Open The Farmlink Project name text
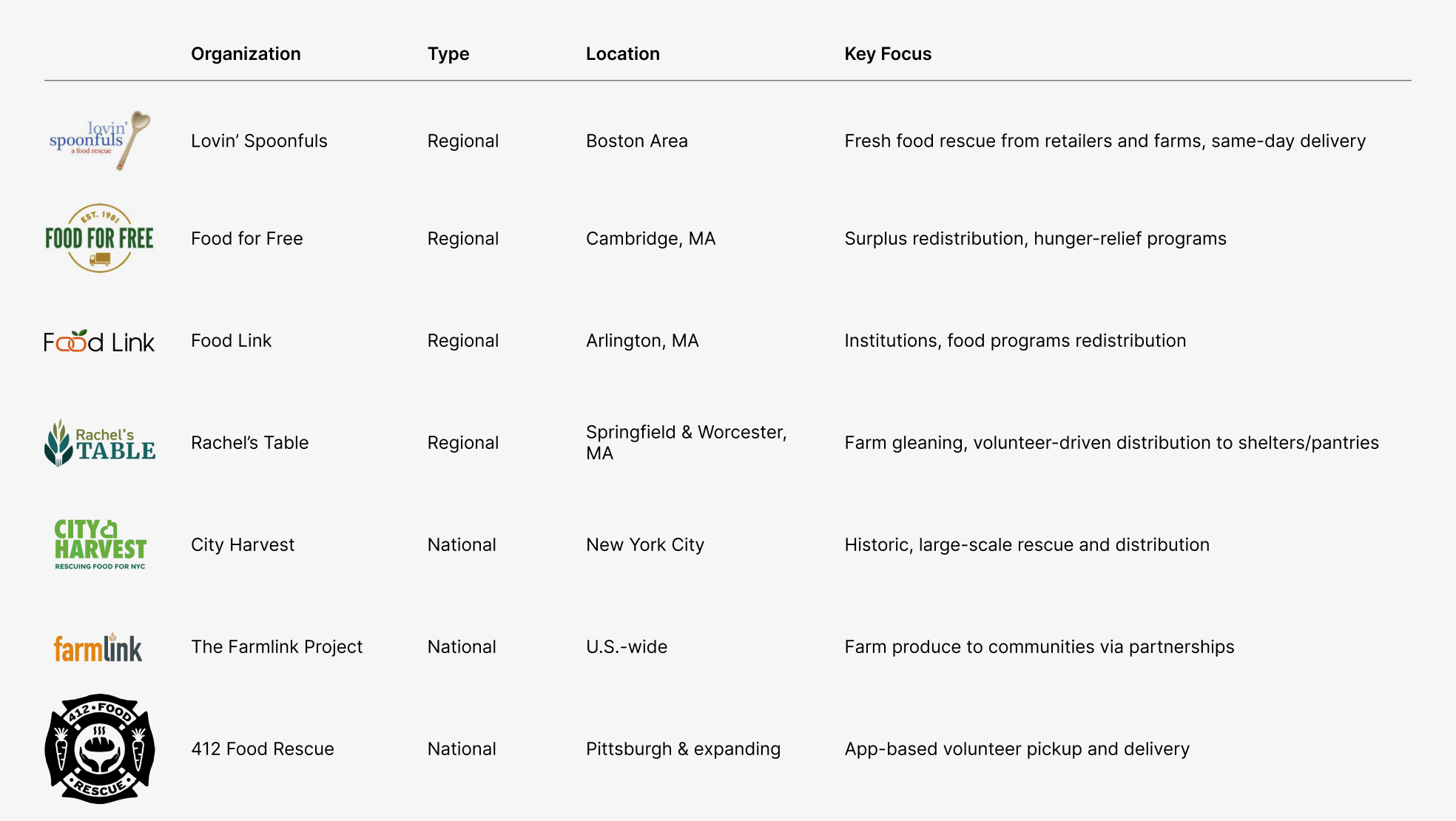Viewport: 1456px width, 821px height. tap(277, 647)
